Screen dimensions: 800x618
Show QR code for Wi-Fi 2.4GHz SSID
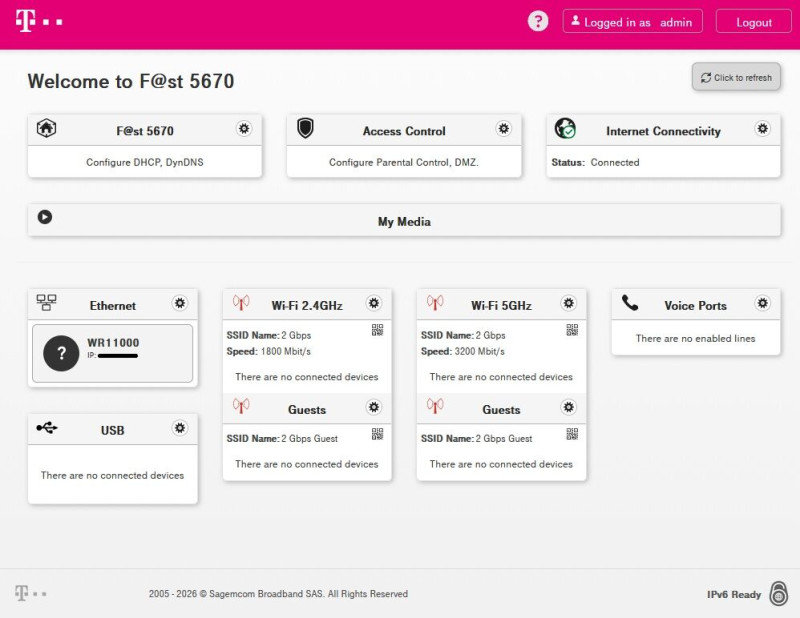377,330
